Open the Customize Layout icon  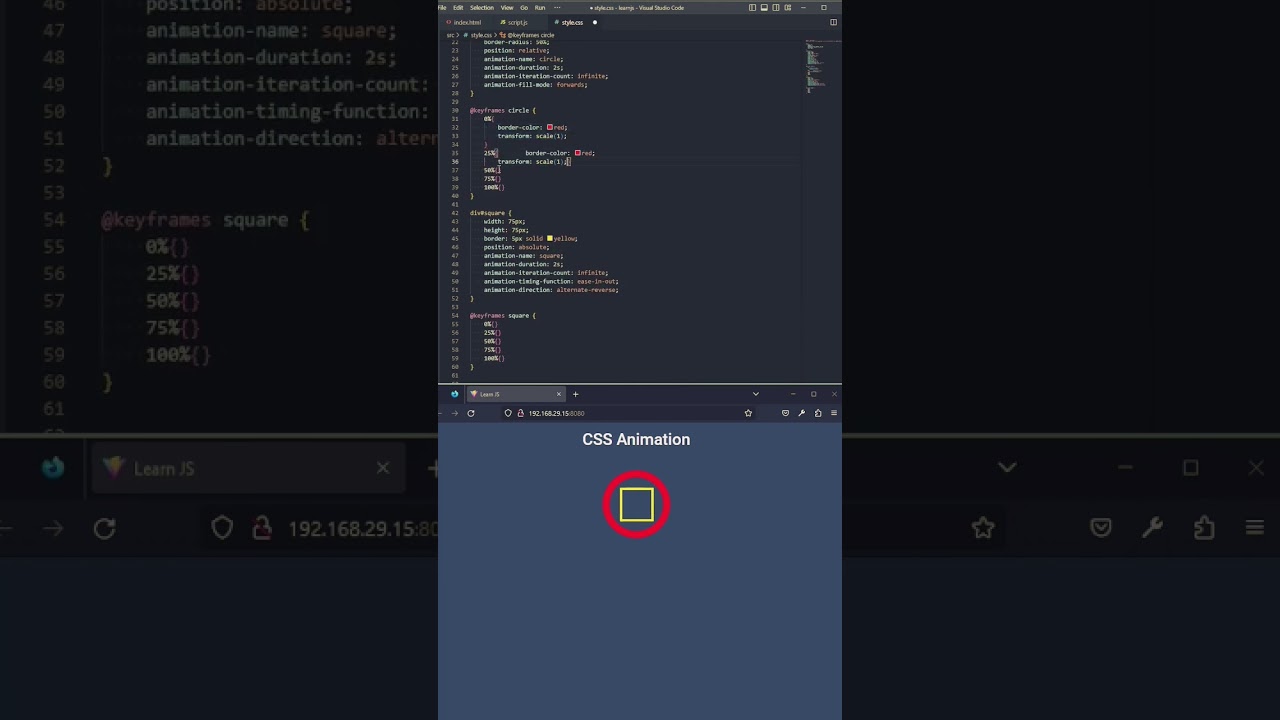pyautogui.click(x=786, y=8)
